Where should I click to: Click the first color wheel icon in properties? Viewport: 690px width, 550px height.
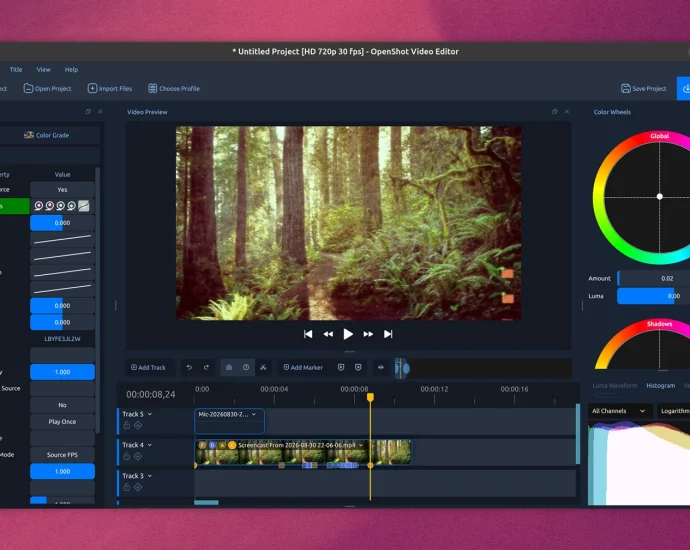(x=39, y=206)
